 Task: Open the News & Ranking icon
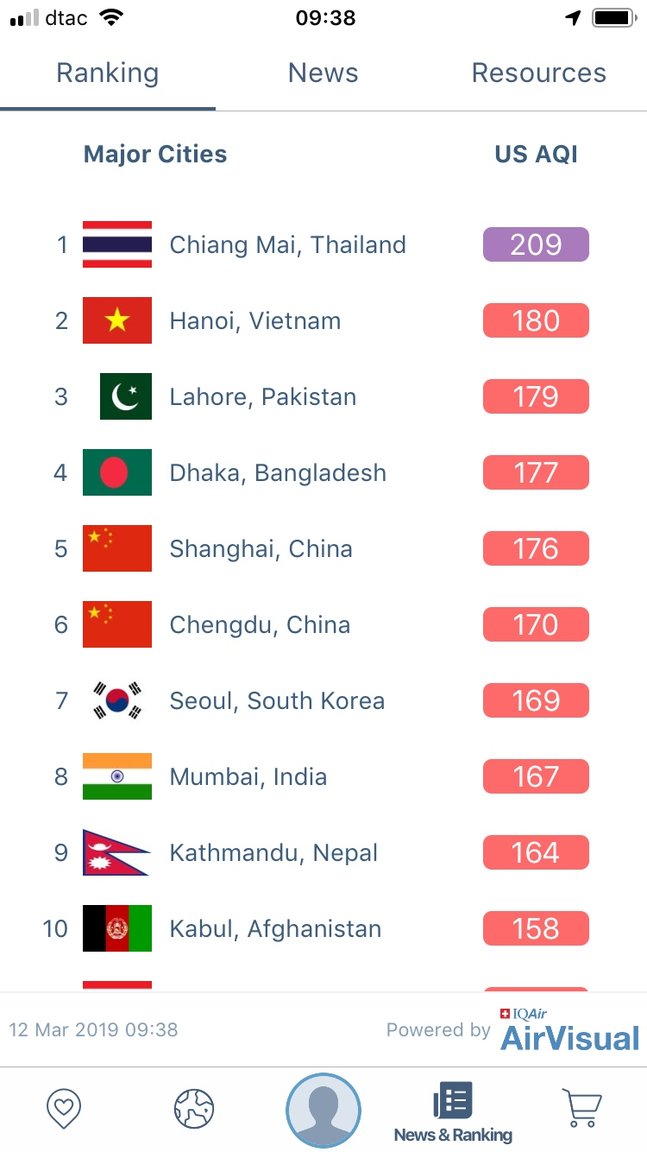point(453,1112)
